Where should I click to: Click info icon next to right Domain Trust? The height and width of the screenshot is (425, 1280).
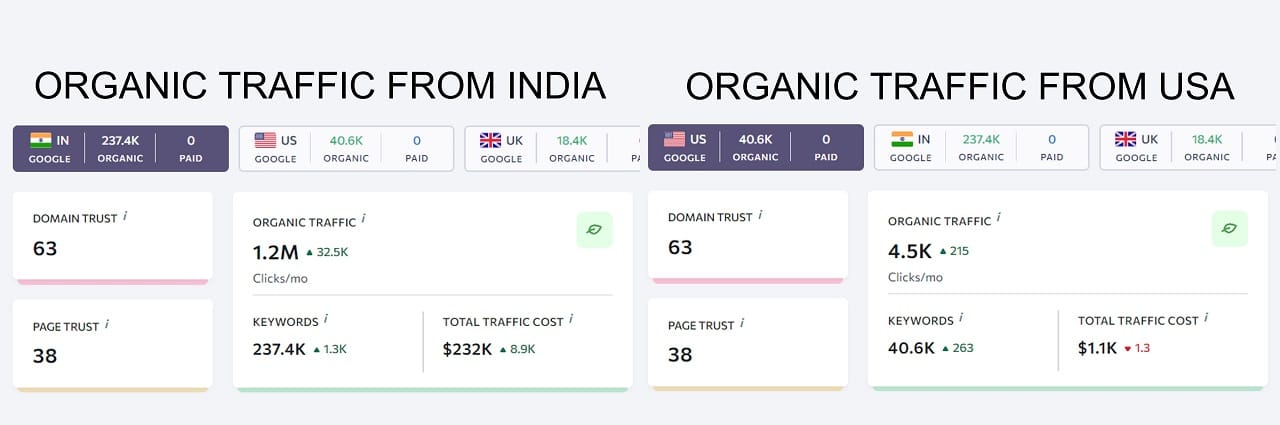tap(760, 215)
